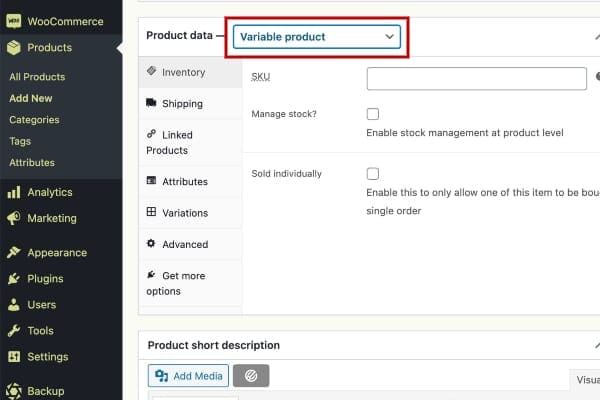
Task: Click the Tools wrench icon
Action: click(13, 331)
